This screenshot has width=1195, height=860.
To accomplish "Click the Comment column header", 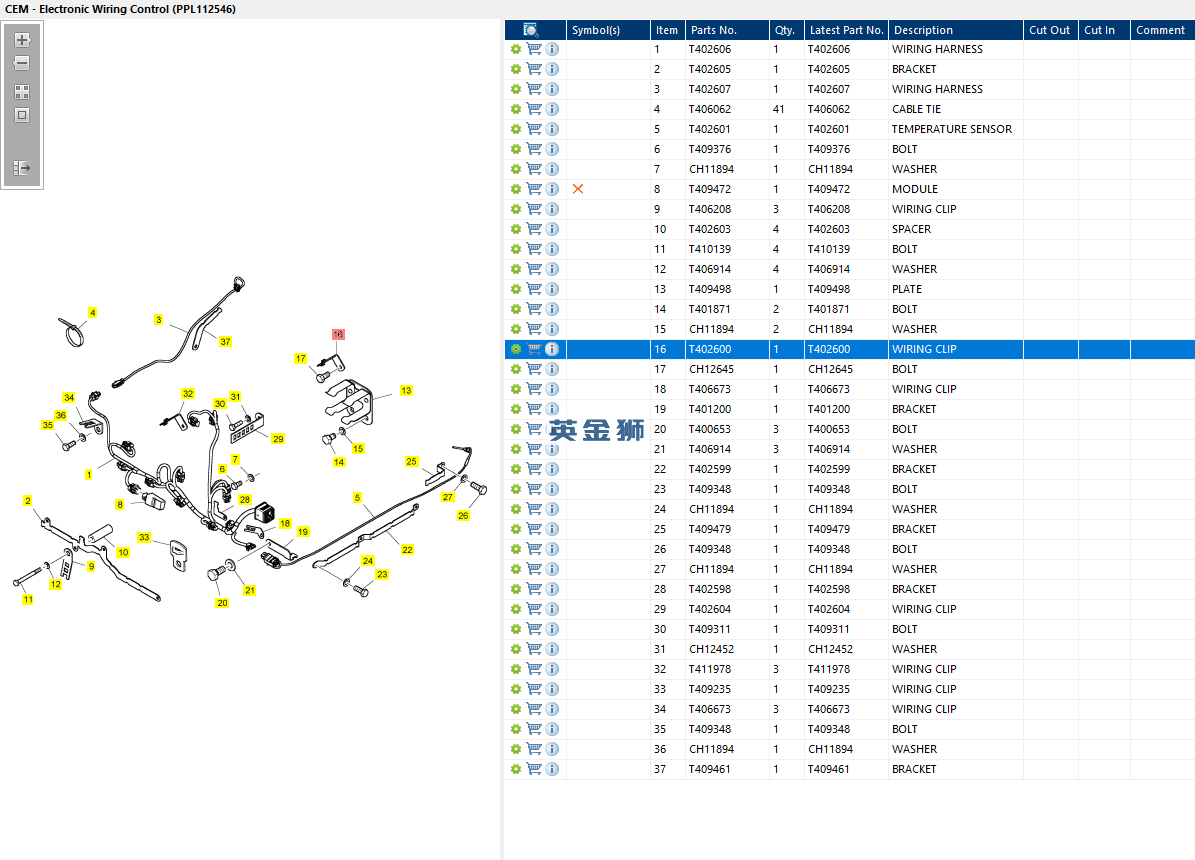I will [1162, 30].
